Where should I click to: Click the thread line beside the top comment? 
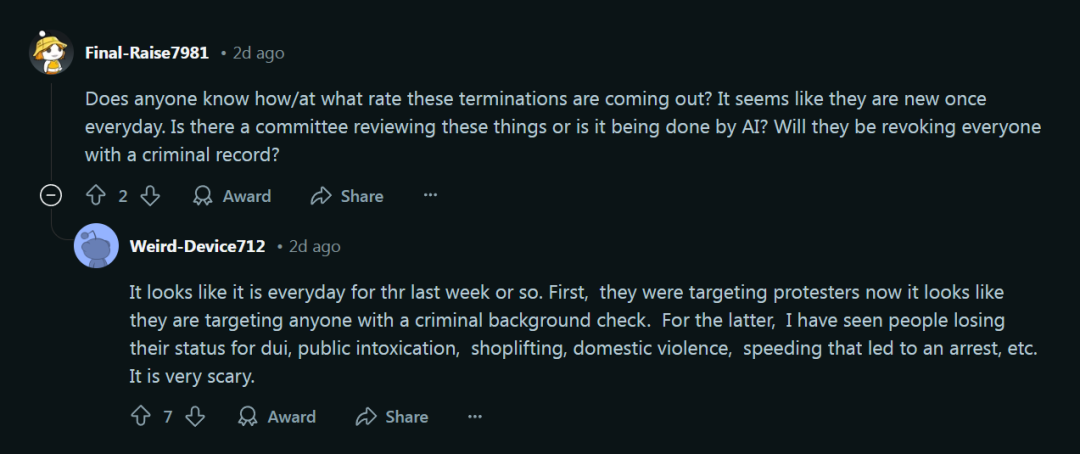pos(51,130)
